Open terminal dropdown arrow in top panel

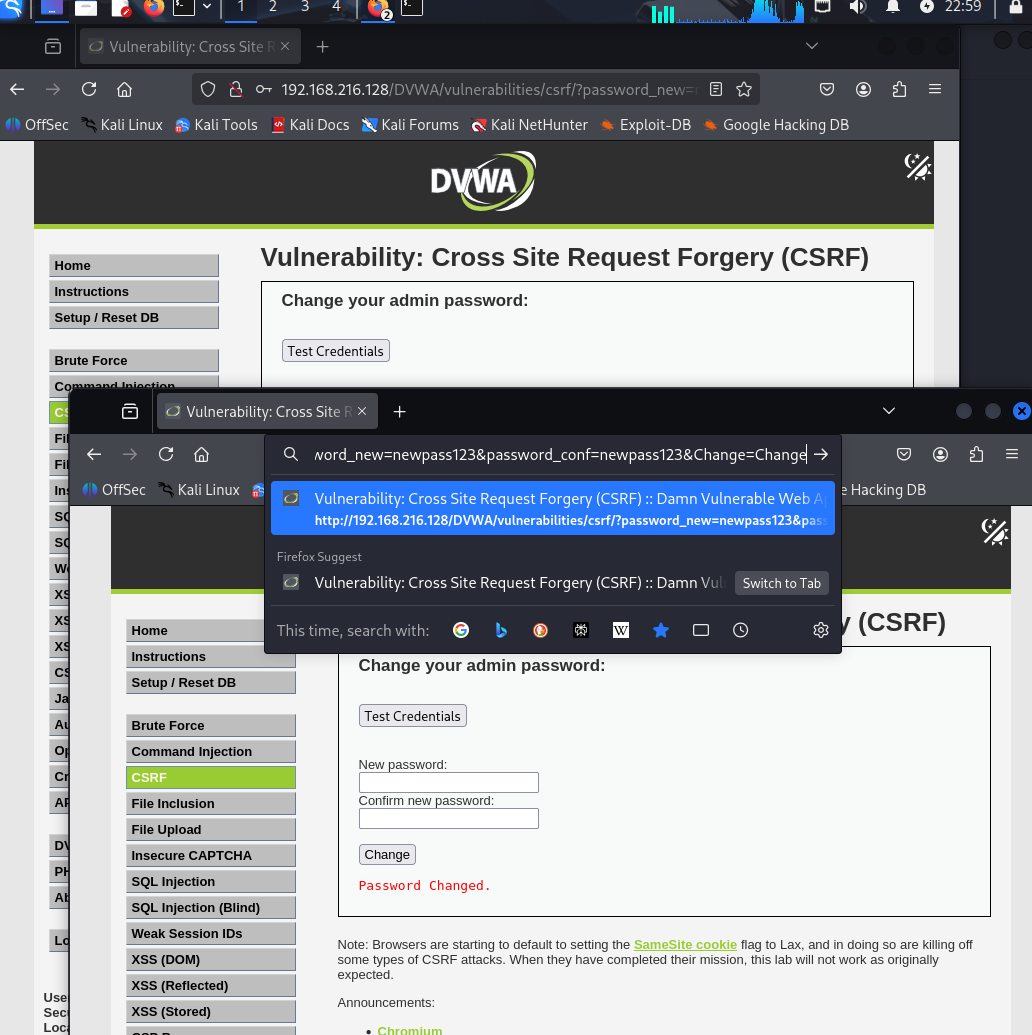tap(207, 7)
